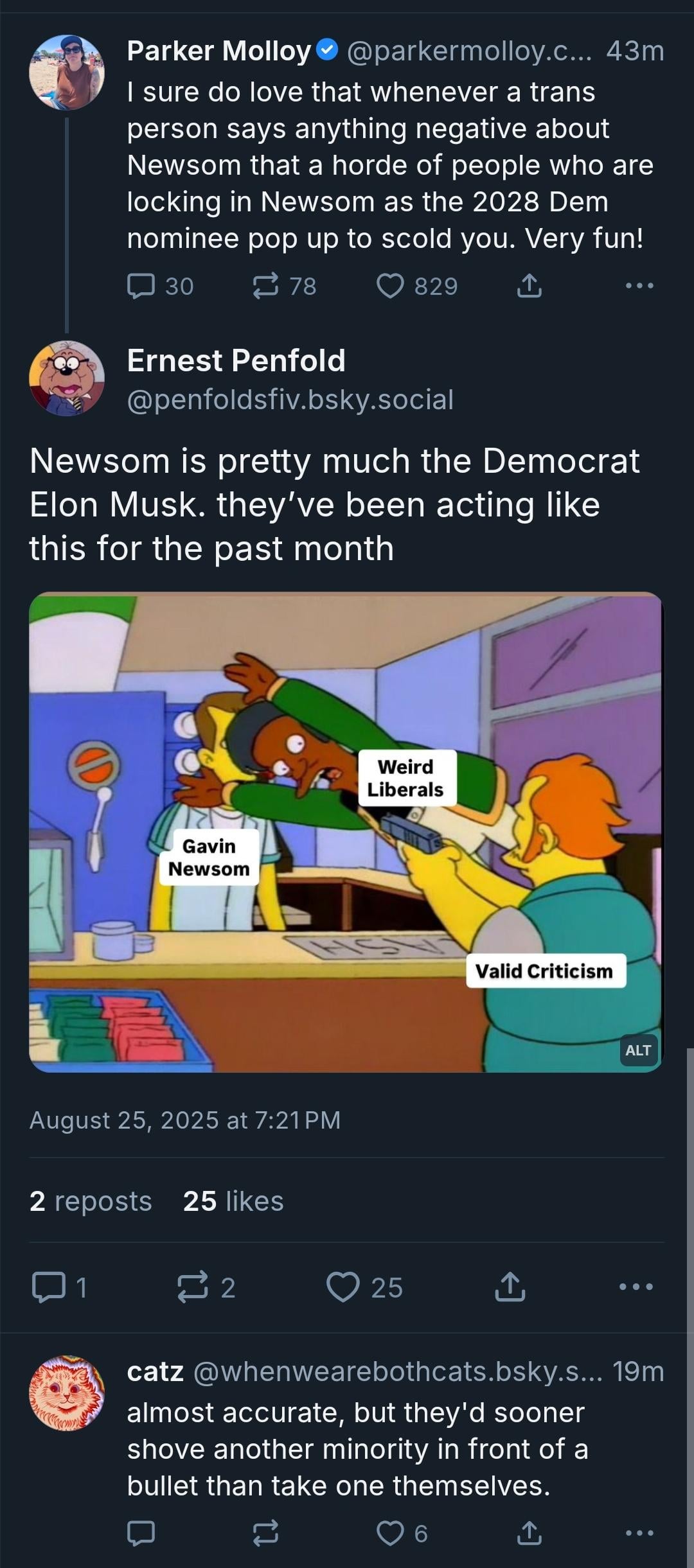694x1568 pixels.
Task: Share Parker Molloy's post
Action: pos(529,286)
